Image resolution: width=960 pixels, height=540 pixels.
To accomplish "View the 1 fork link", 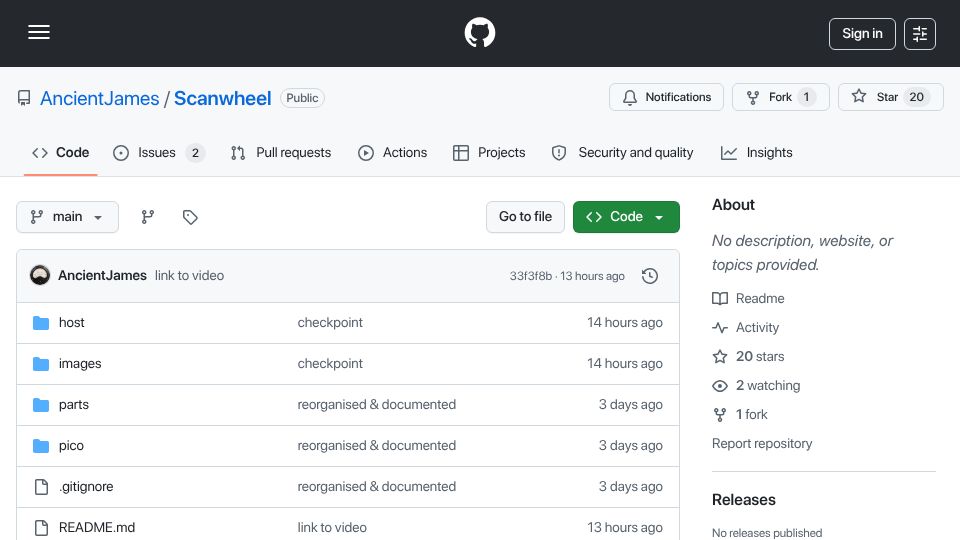I will coord(740,414).
